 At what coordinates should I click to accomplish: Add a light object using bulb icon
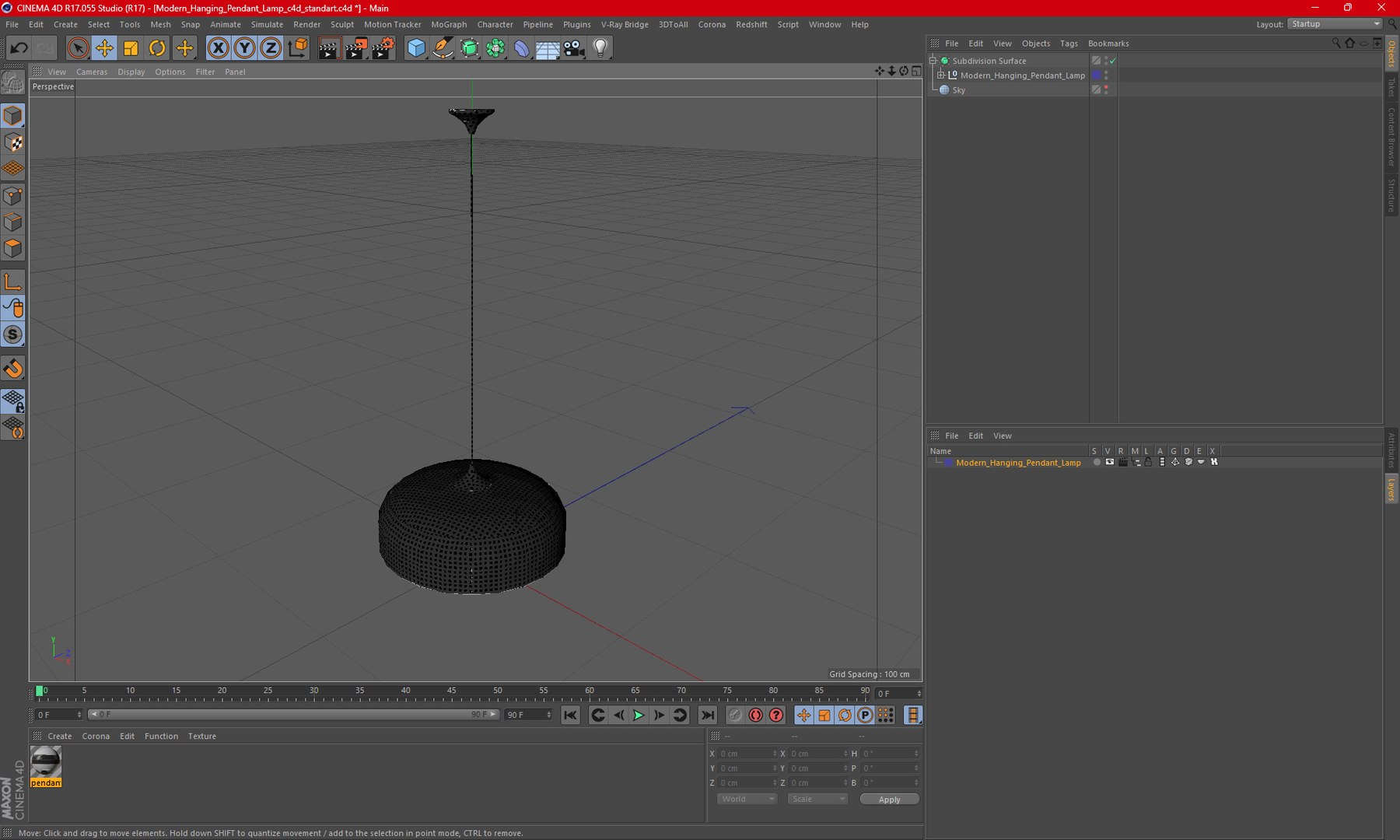coord(600,48)
